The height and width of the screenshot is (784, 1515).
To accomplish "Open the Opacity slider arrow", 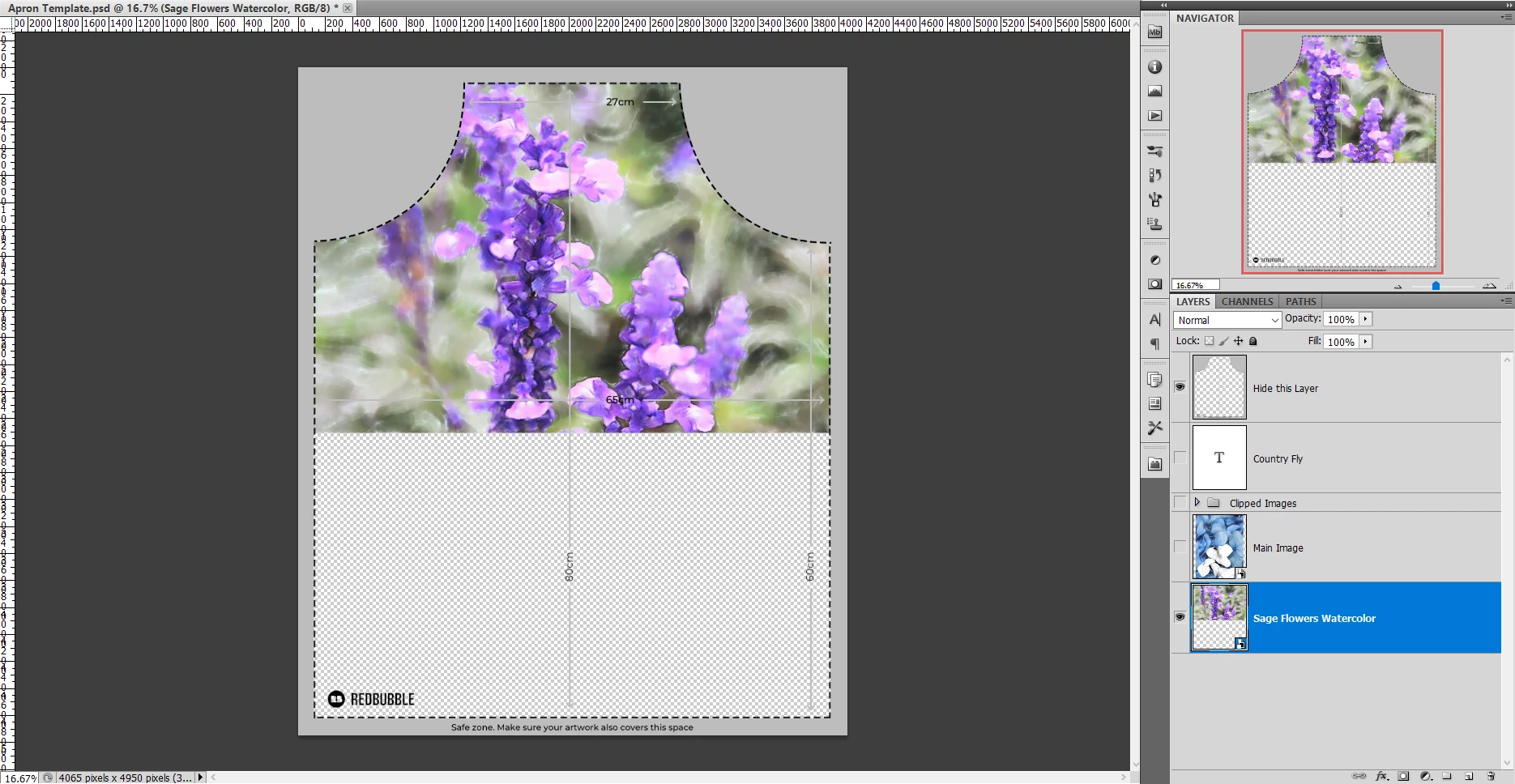I will (x=1366, y=319).
